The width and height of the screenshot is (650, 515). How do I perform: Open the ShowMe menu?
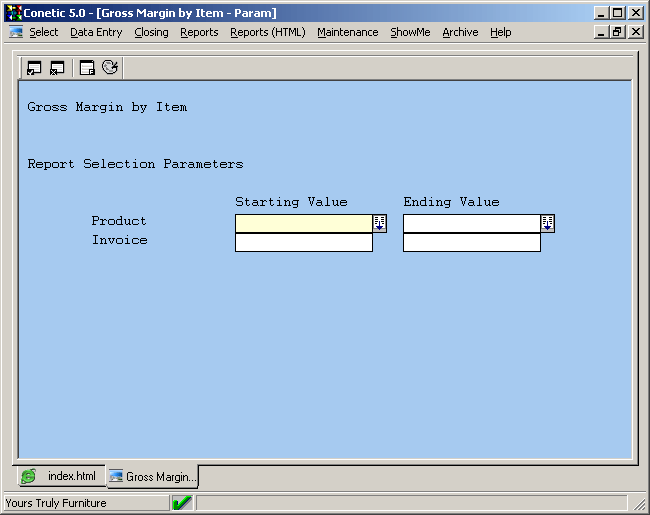(x=410, y=32)
